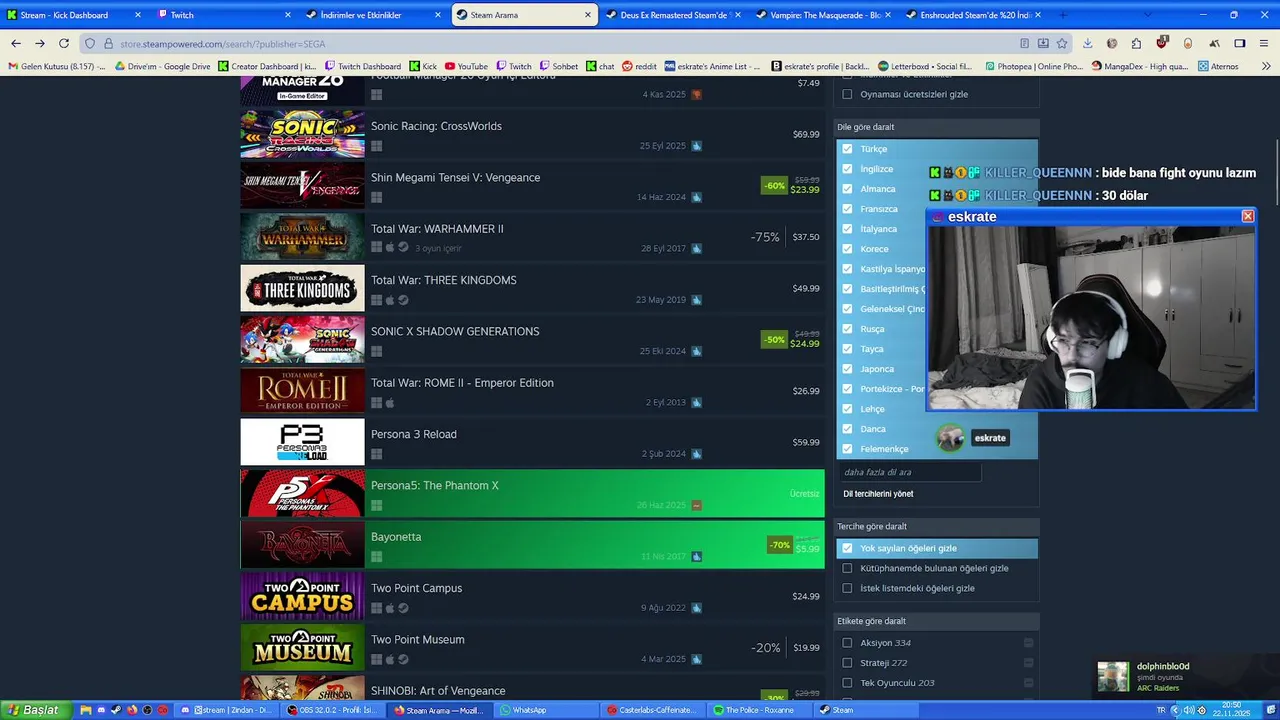The image size is (1280, 720).
Task: Switch to the Stream - Kick Dashboard tab
Action: coord(74,15)
